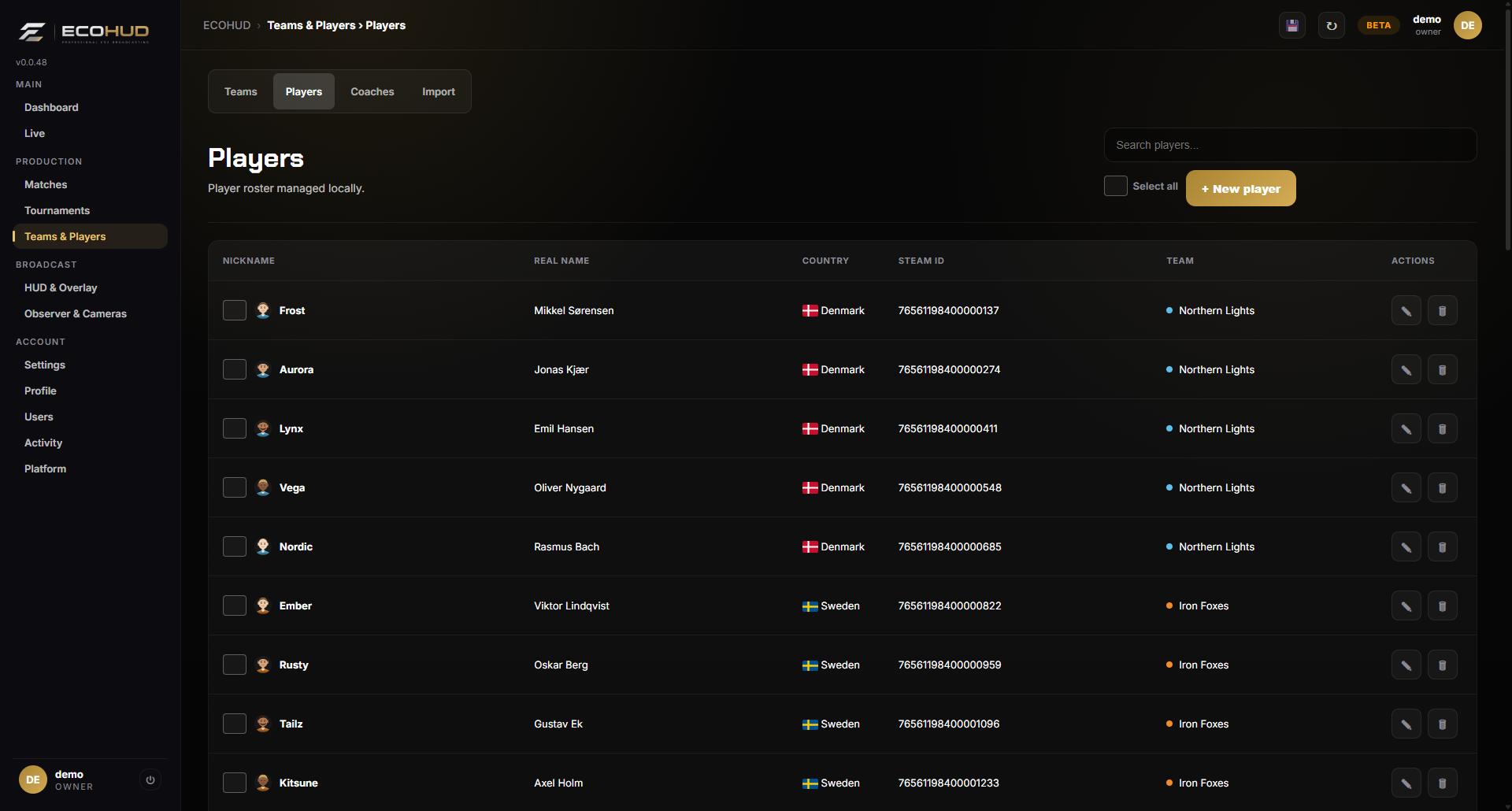Viewport: 1512px width, 811px height.
Task: Switch to the Teams tab
Action: pyautogui.click(x=241, y=91)
